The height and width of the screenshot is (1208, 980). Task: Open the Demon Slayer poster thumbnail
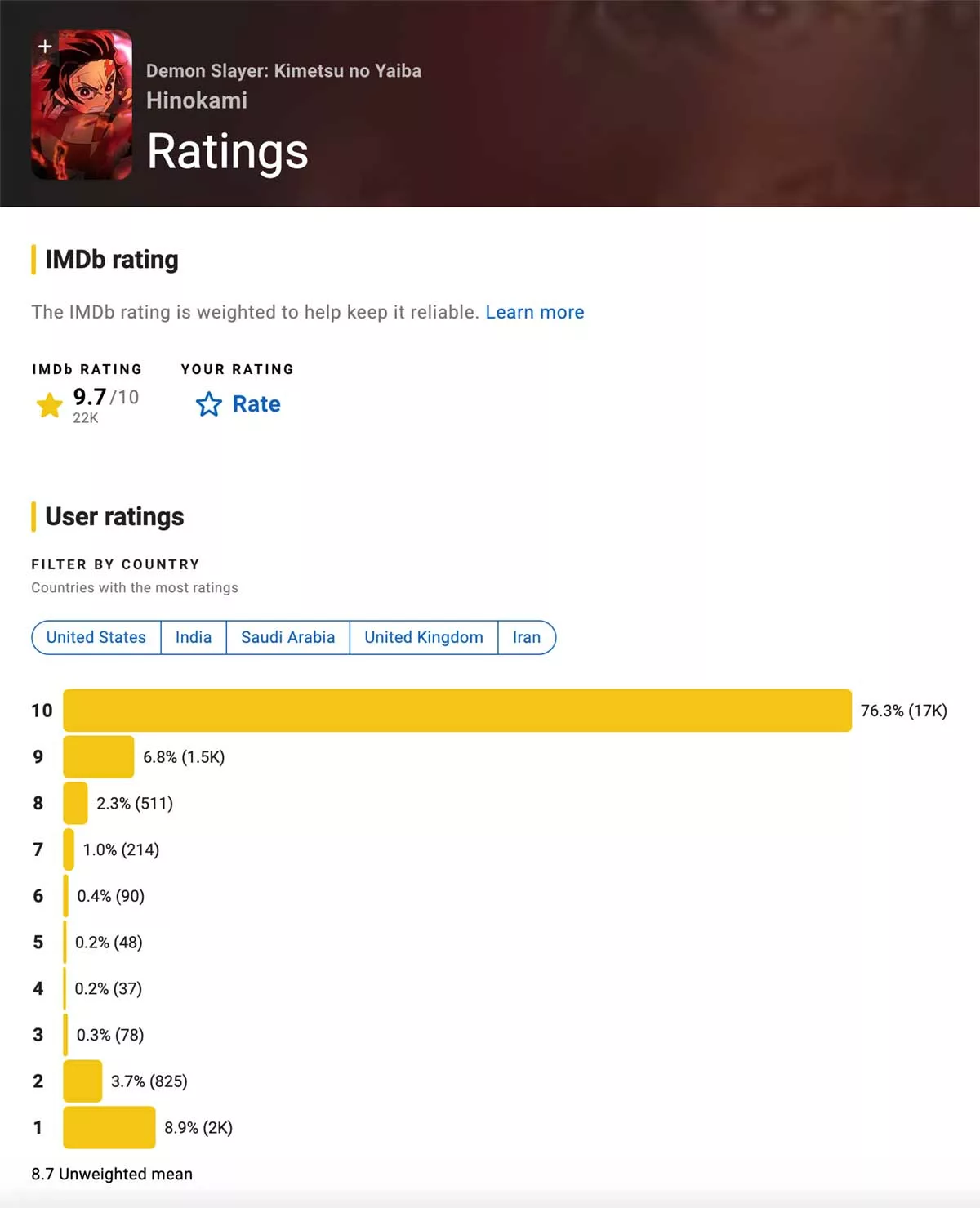[82, 114]
